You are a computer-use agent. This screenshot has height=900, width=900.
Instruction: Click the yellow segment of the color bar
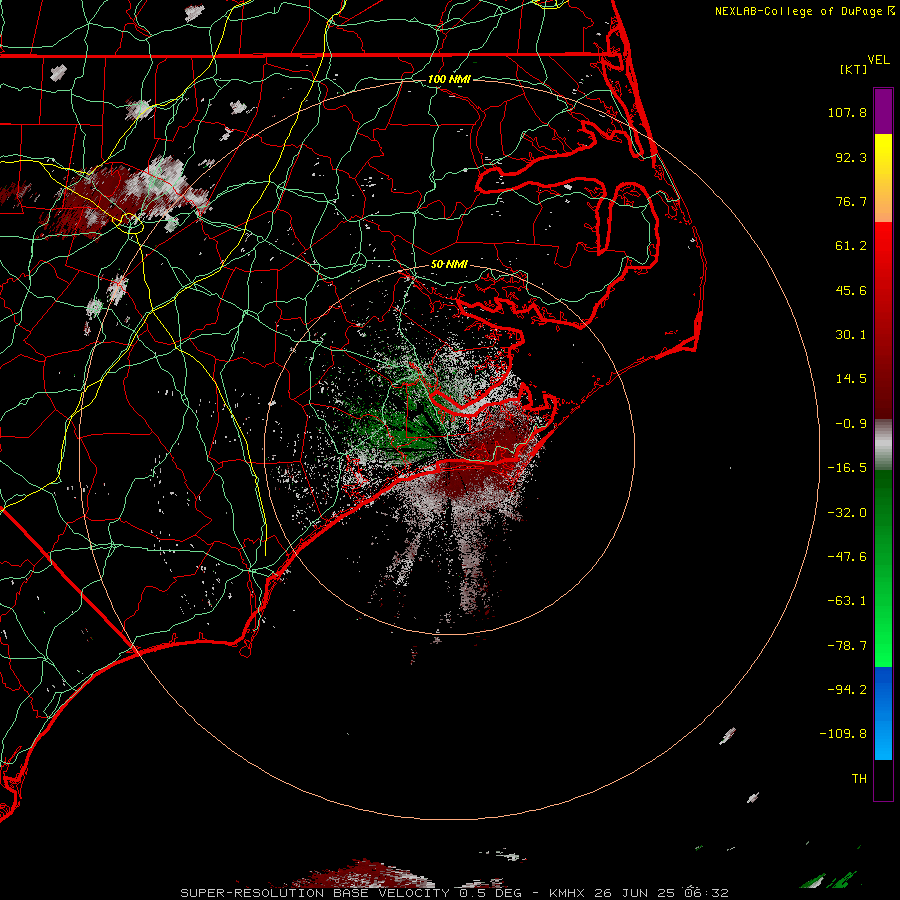883,155
